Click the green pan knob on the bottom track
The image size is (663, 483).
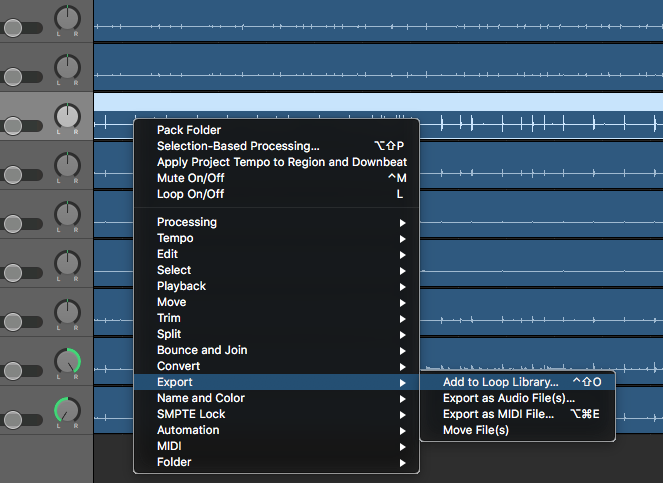(x=67, y=410)
